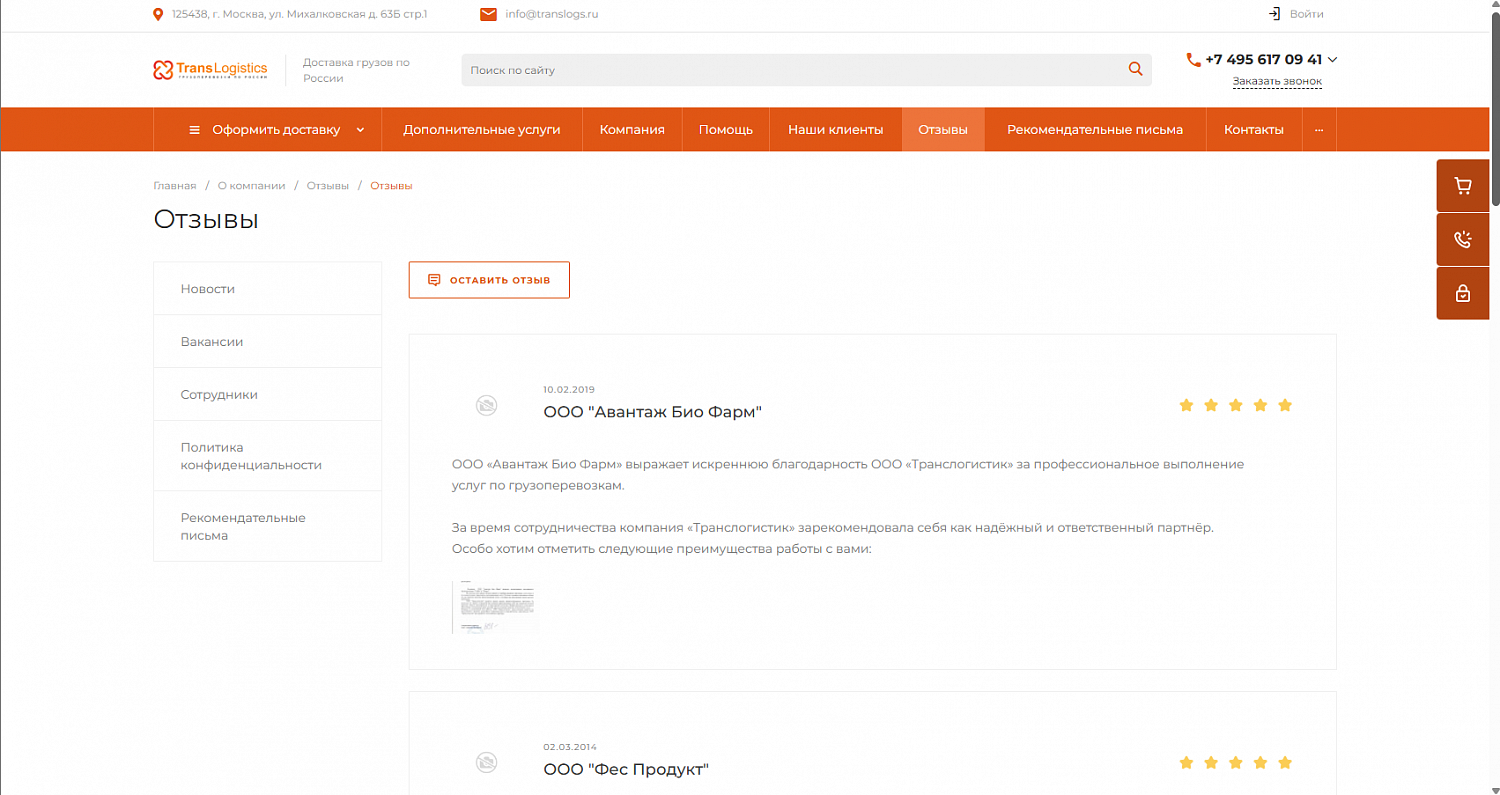
Task: Click the first Отзывы breadcrumb link
Action: (x=328, y=186)
